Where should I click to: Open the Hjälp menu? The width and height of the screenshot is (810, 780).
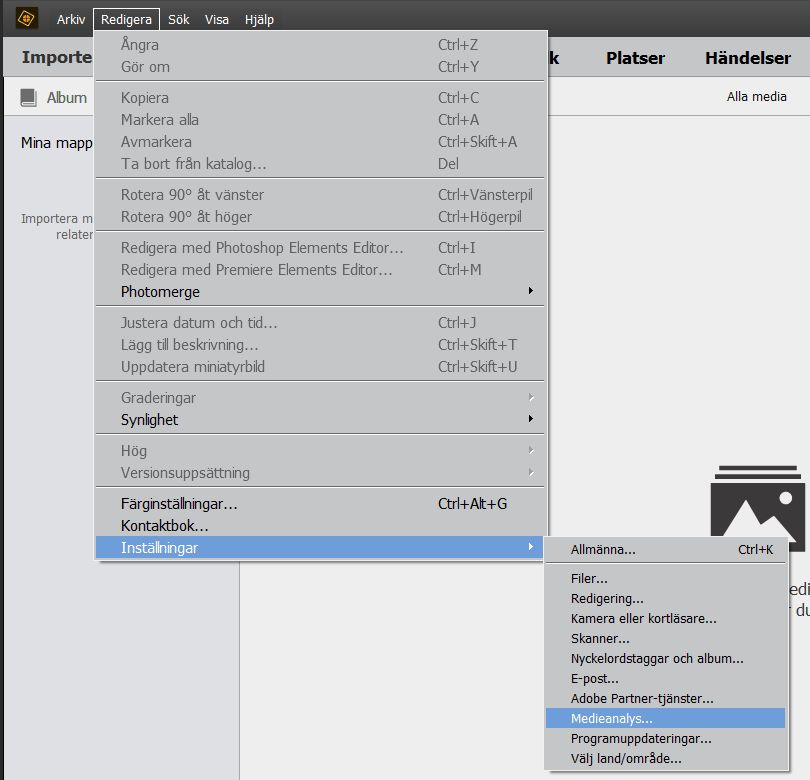259,20
